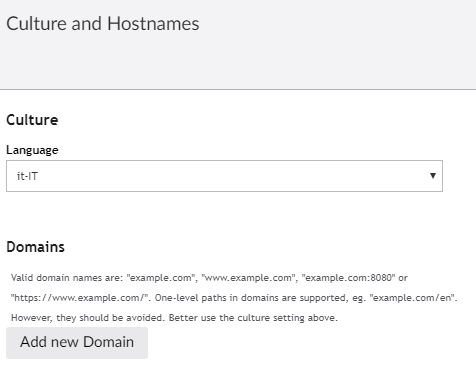Click the Language field label
Image resolution: width=476 pixels, height=385 pixels.
click(32, 150)
